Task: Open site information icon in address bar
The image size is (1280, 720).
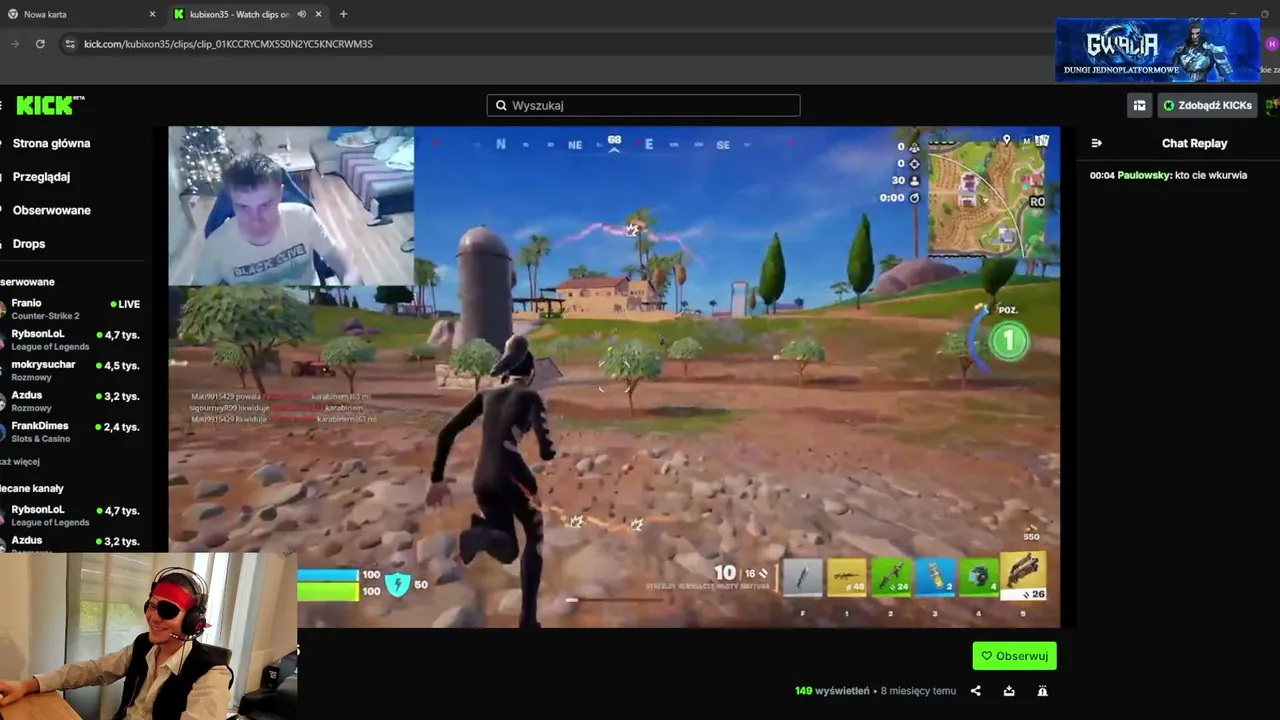Action: tap(69, 44)
